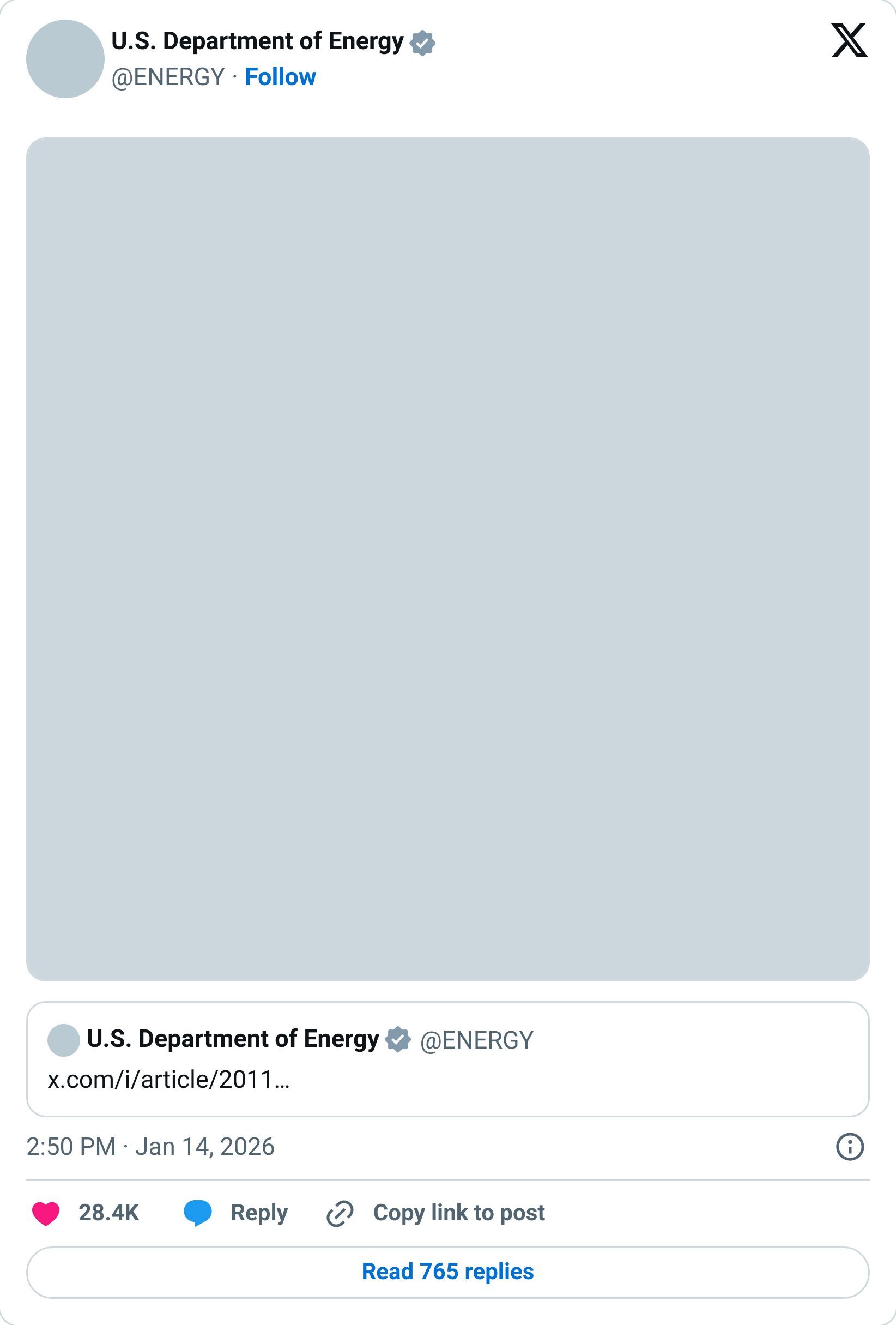The height and width of the screenshot is (1325, 896).
Task: Click the reply speech-bubble icon
Action: click(199, 1213)
